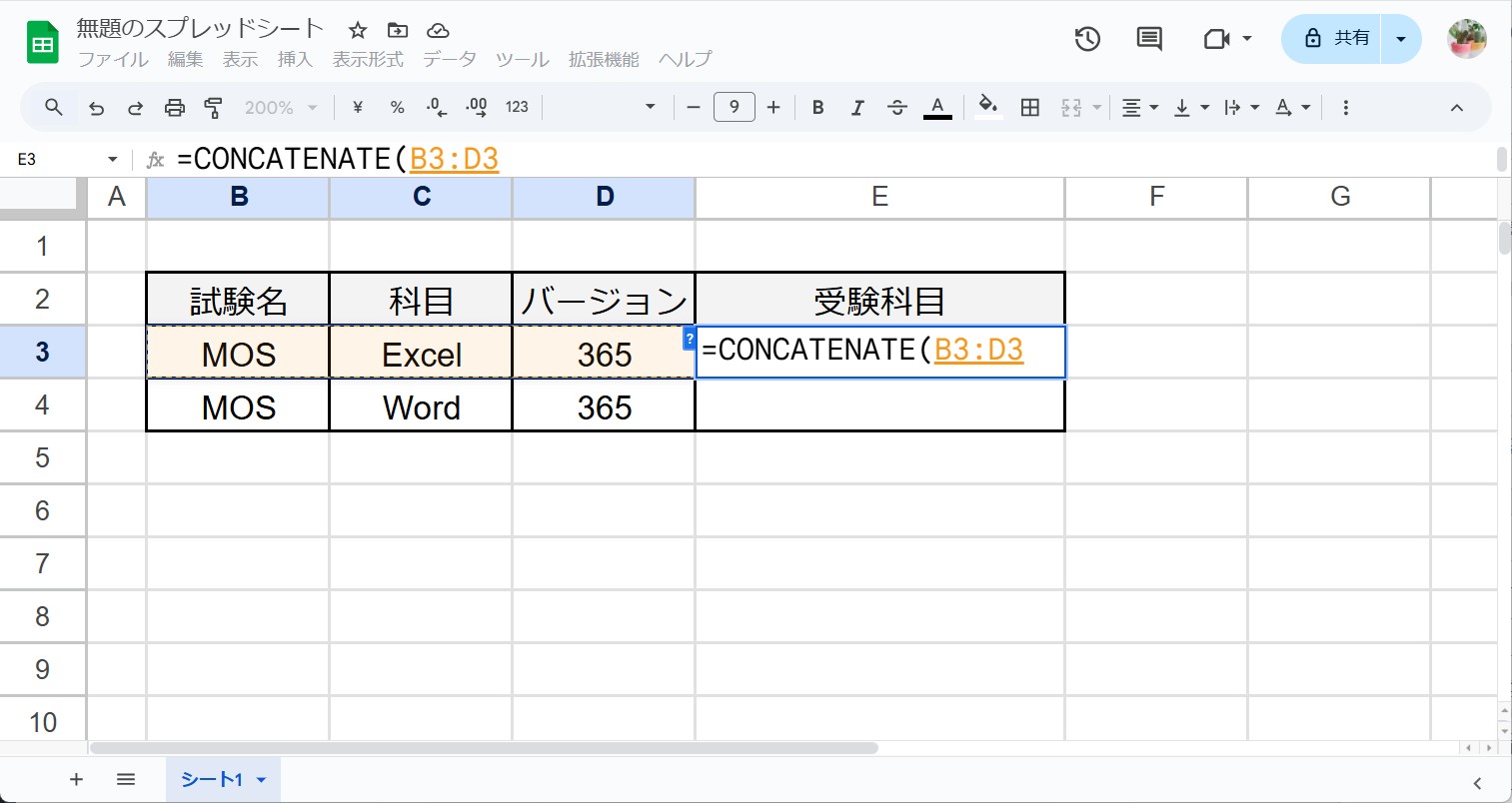Open the 挿入 menu
1512x803 pixels.
click(x=295, y=60)
